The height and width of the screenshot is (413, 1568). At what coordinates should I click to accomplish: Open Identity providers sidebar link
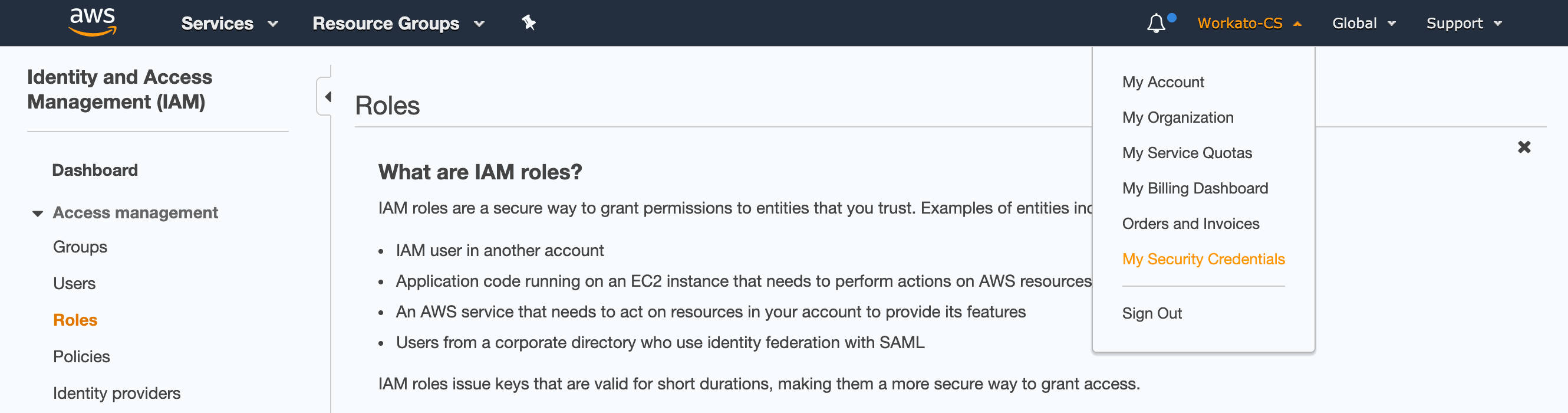[x=116, y=393]
